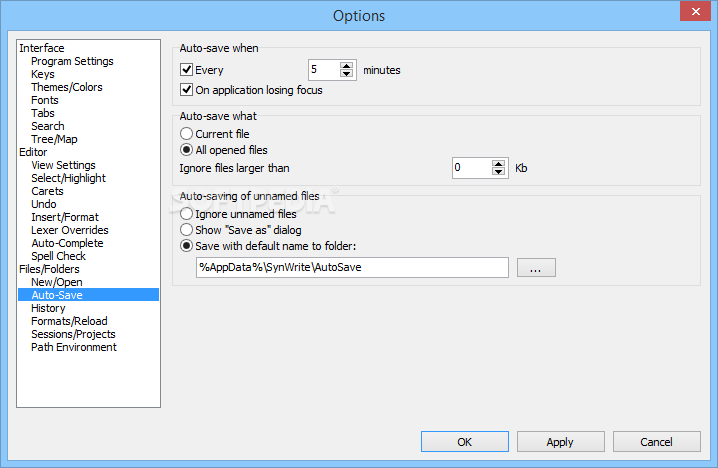Toggle On application losing focus checkbox
This screenshot has width=718, height=468.
click(x=186, y=90)
